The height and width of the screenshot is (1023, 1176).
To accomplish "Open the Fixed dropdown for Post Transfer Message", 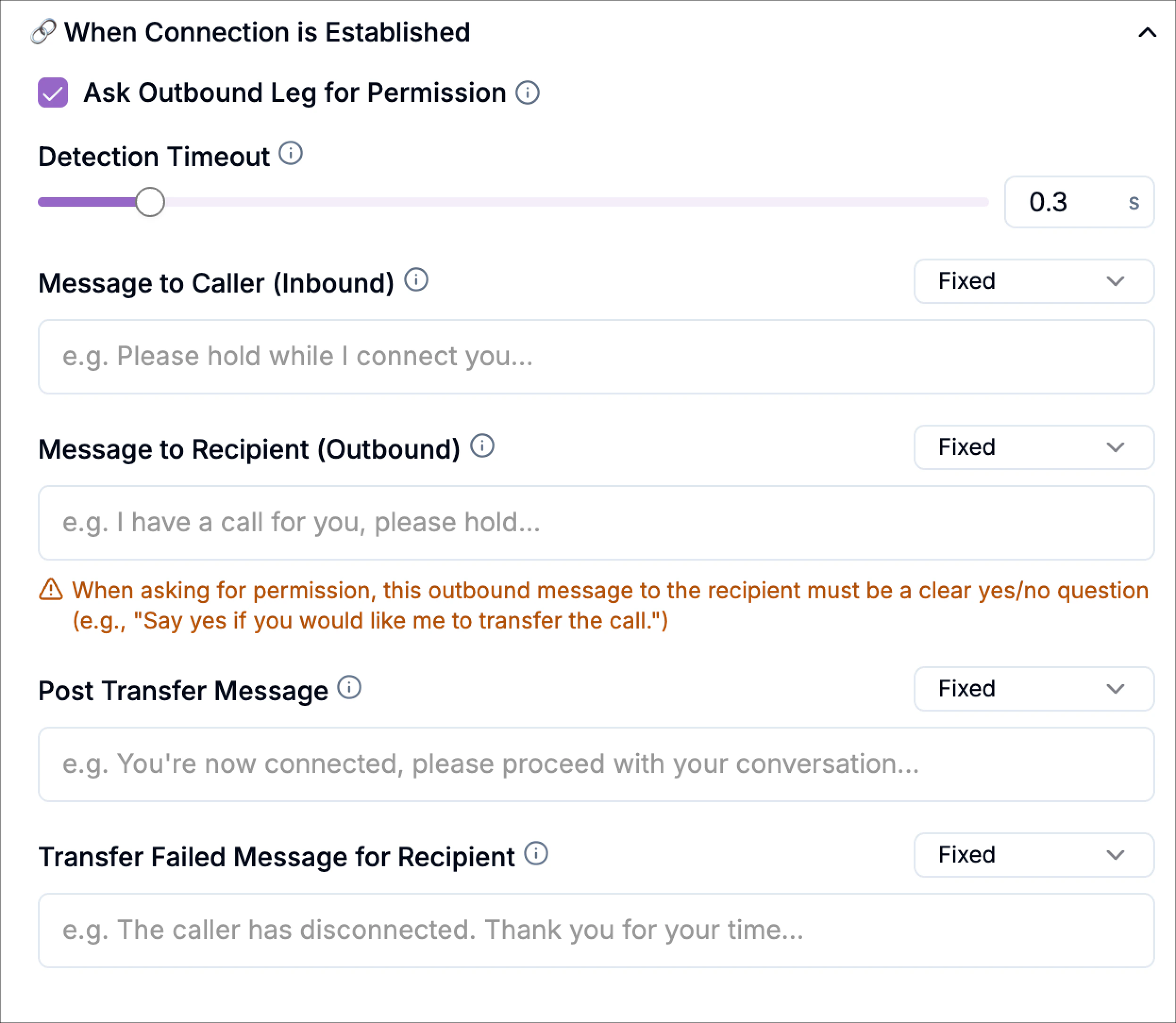I will click(x=1033, y=689).
